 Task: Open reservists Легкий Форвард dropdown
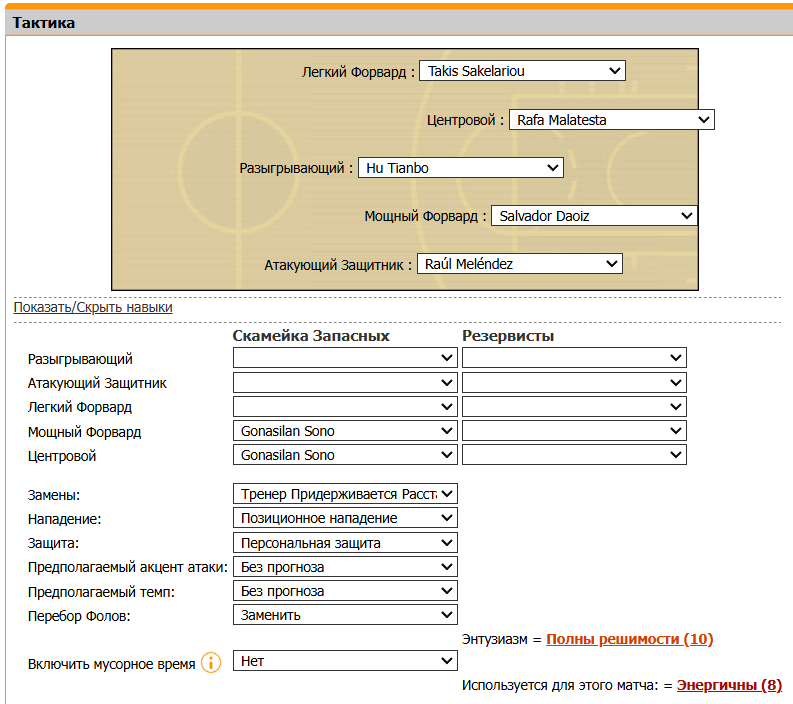pos(574,407)
